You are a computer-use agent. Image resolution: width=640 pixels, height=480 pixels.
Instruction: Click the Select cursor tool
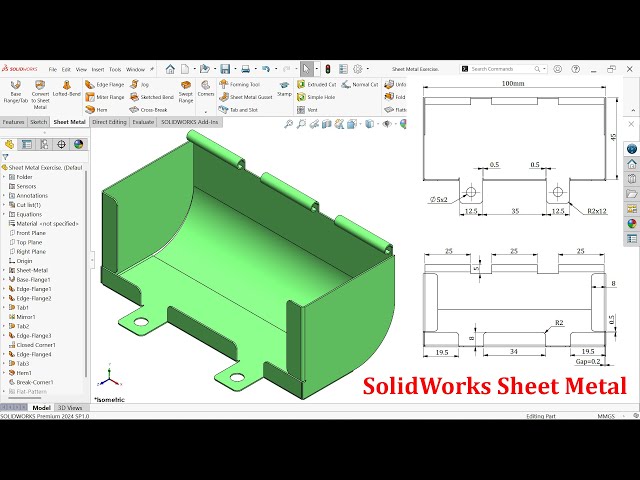[307, 69]
